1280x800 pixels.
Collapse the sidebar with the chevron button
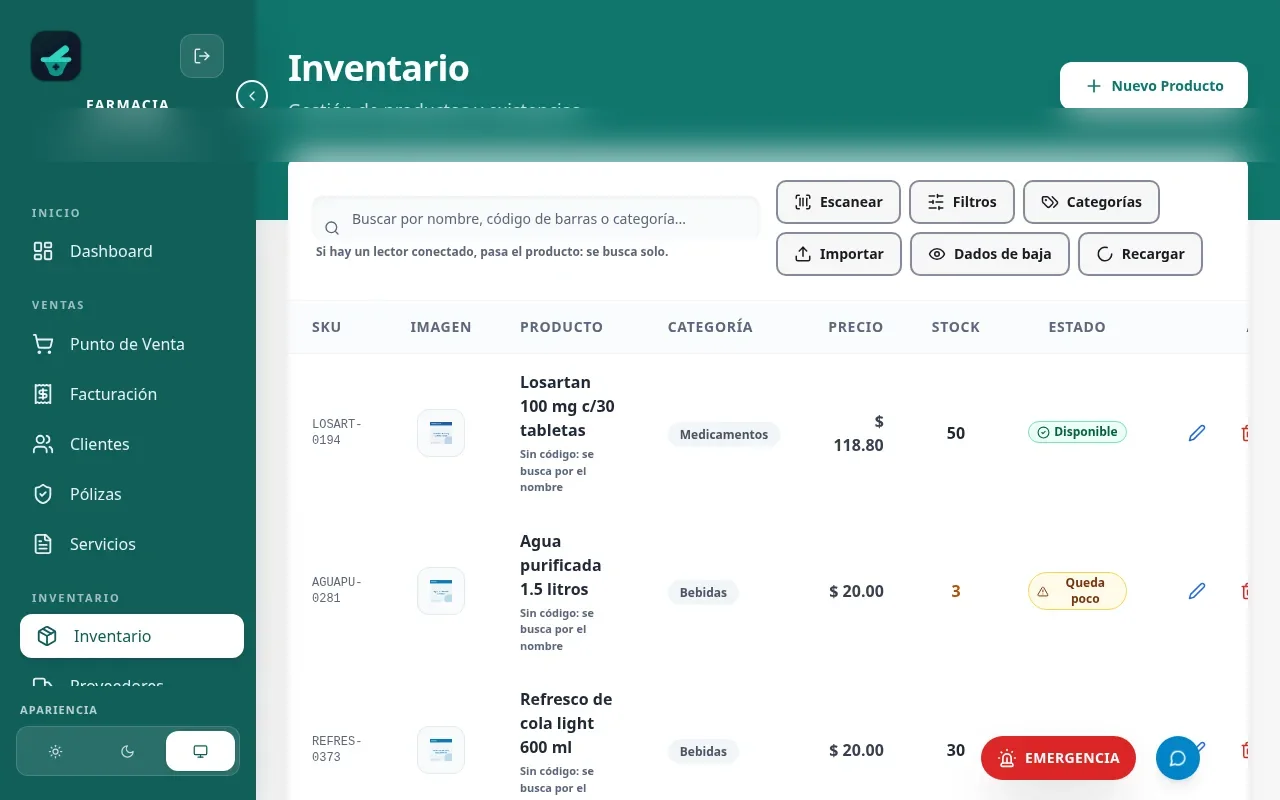252,96
